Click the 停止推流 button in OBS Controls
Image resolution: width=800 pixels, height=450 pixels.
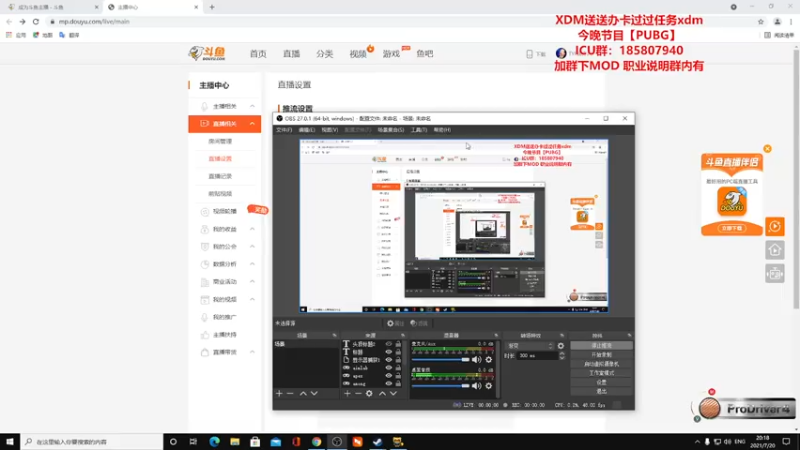coord(602,346)
